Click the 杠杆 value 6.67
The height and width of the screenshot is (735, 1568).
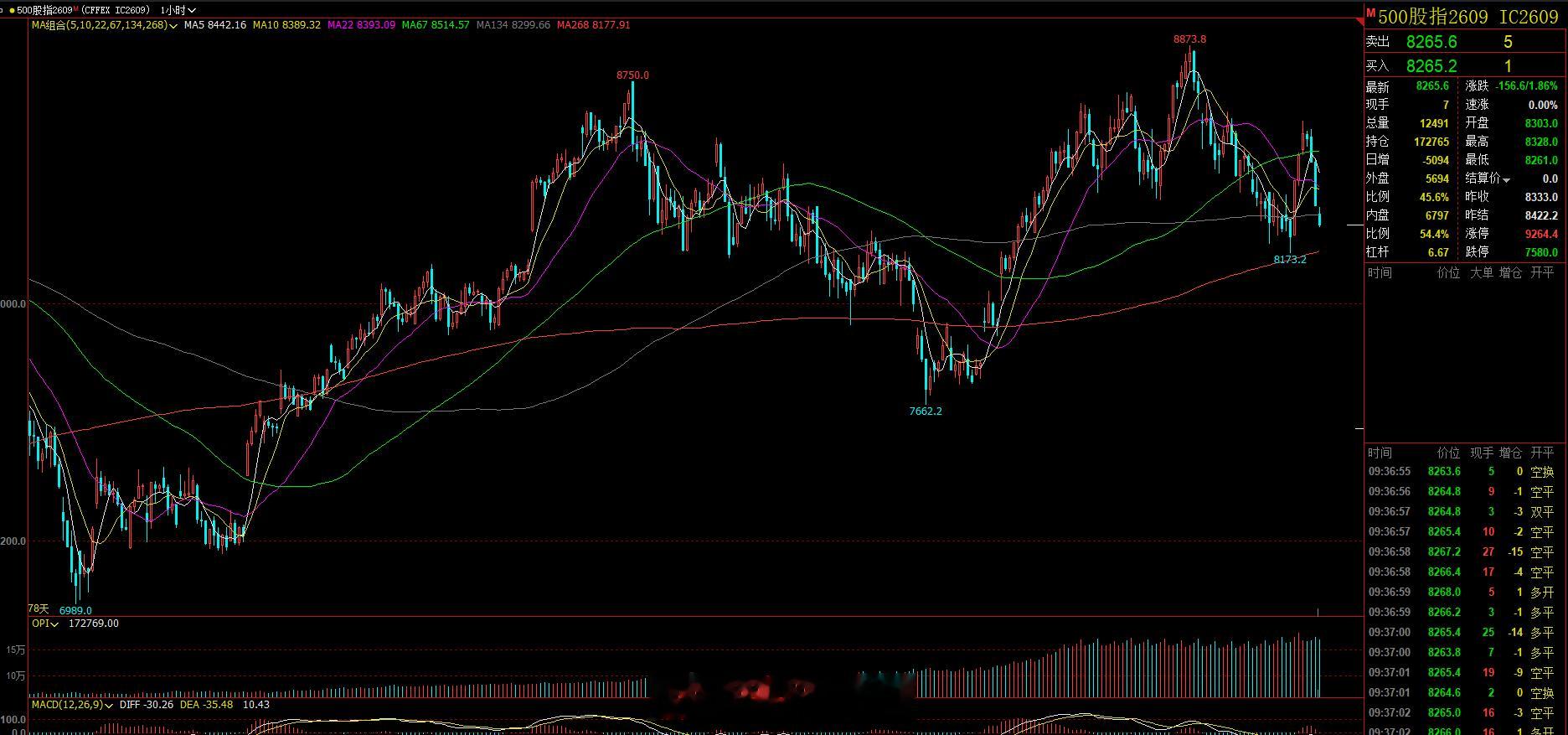[x=1438, y=252]
